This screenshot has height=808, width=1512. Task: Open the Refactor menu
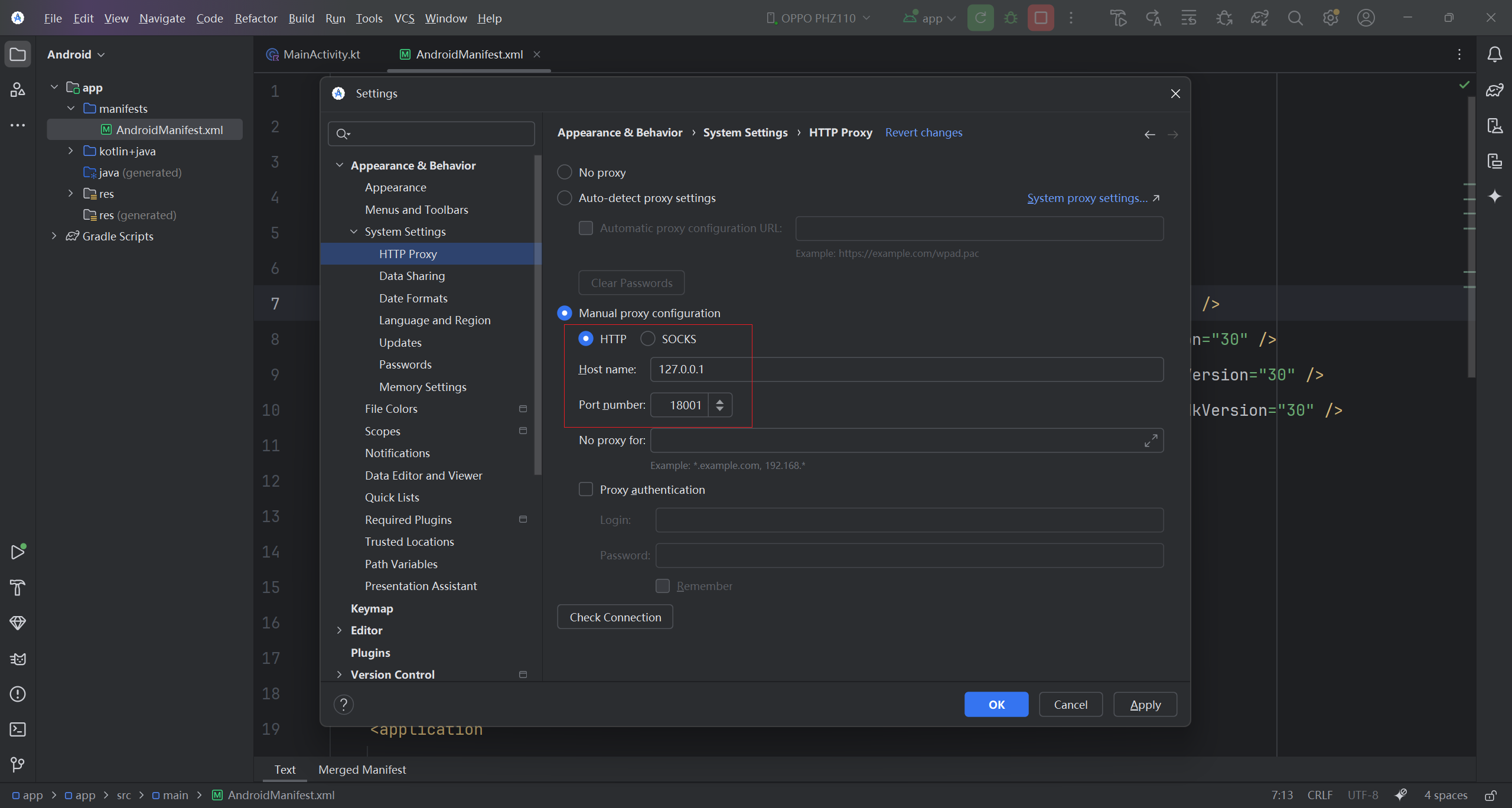coord(256,18)
